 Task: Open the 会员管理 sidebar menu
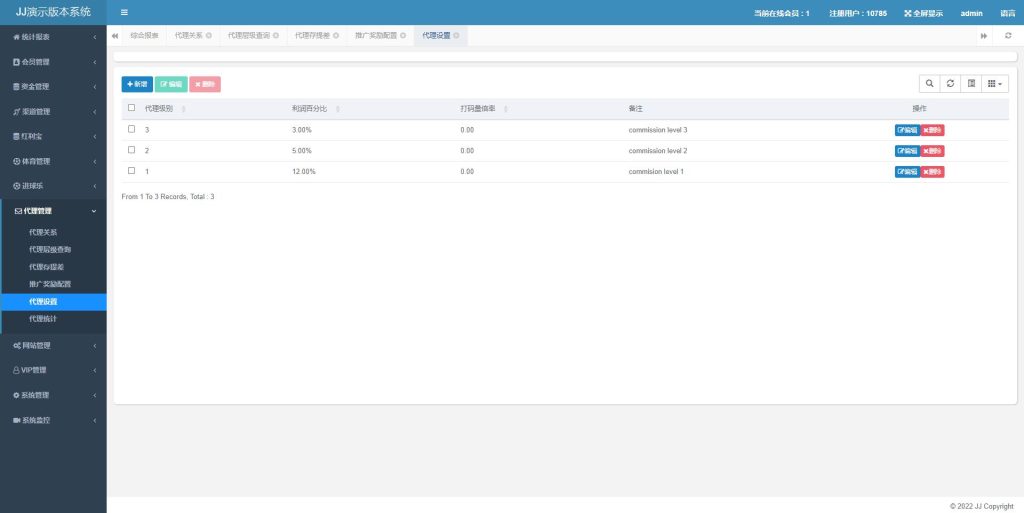pos(53,62)
